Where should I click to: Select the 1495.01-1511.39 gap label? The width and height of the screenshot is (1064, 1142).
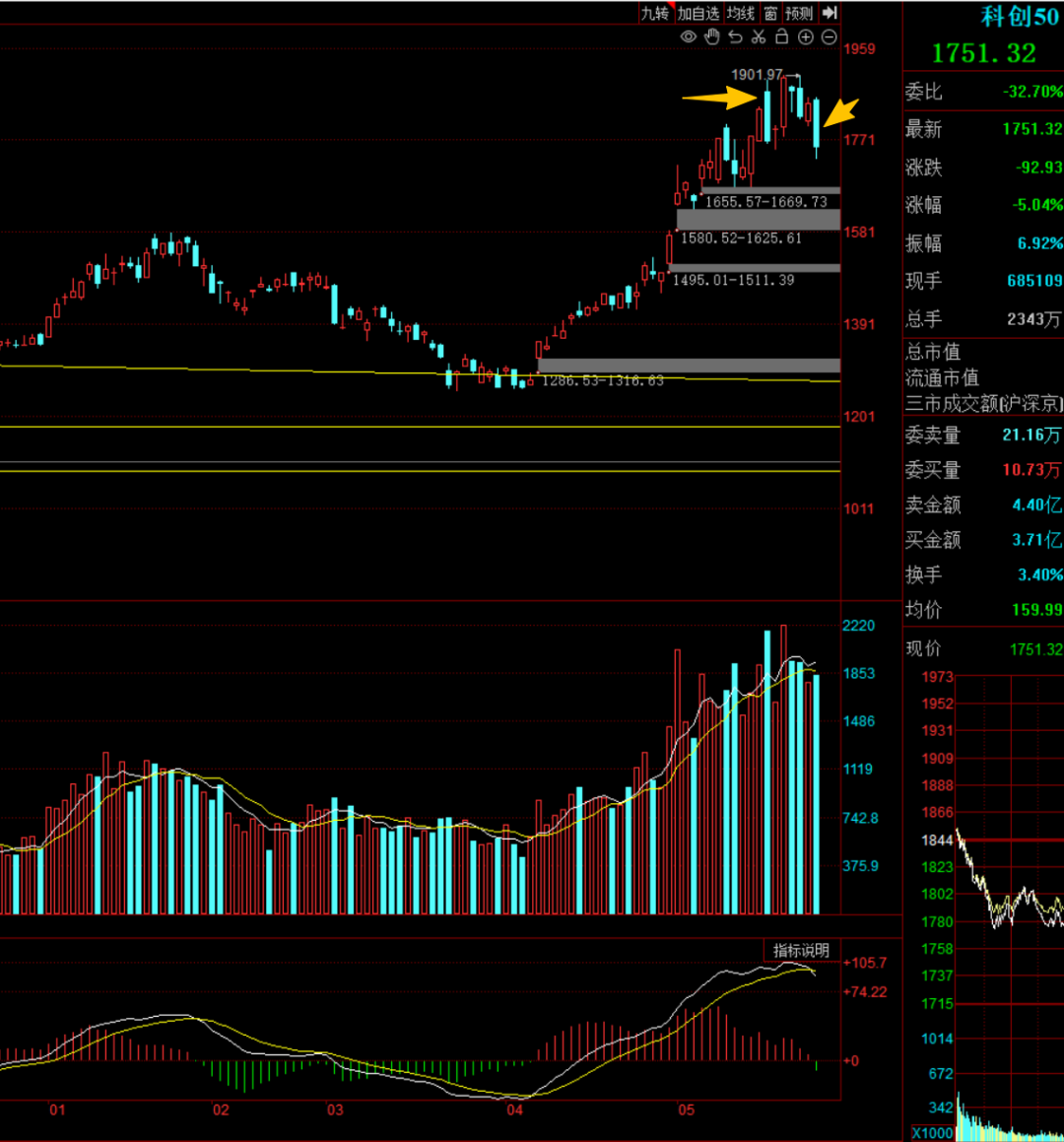(x=733, y=280)
